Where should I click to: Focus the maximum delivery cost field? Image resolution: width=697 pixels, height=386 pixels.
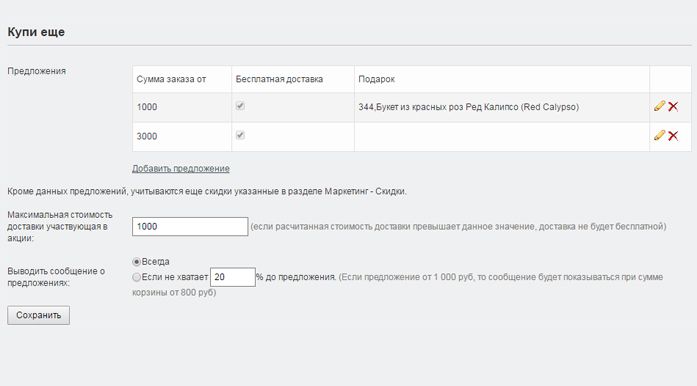(x=190, y=226)
